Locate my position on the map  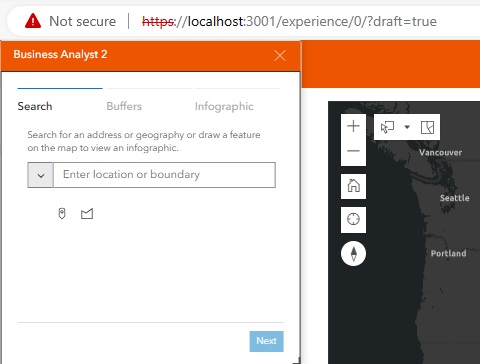click(353, 220)
